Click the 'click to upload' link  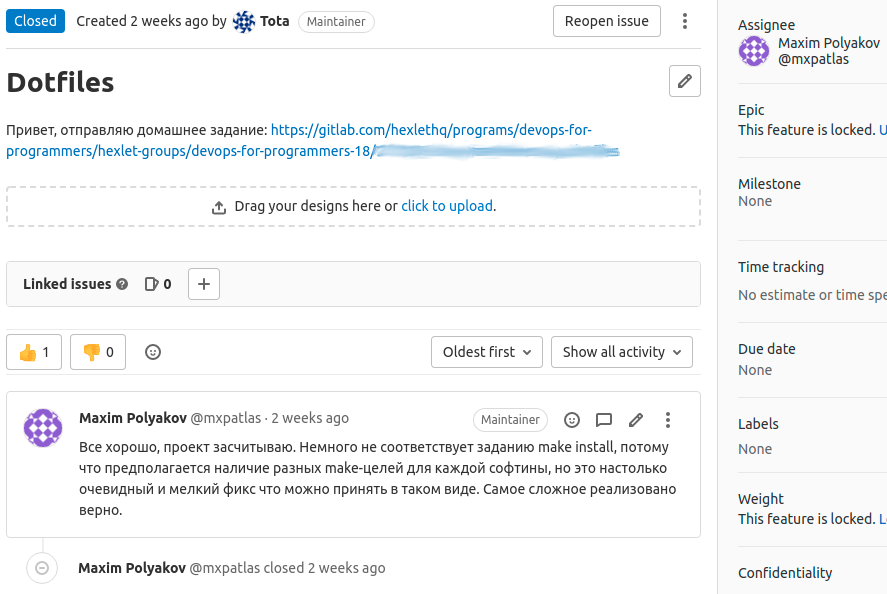[x=446, y=206]
